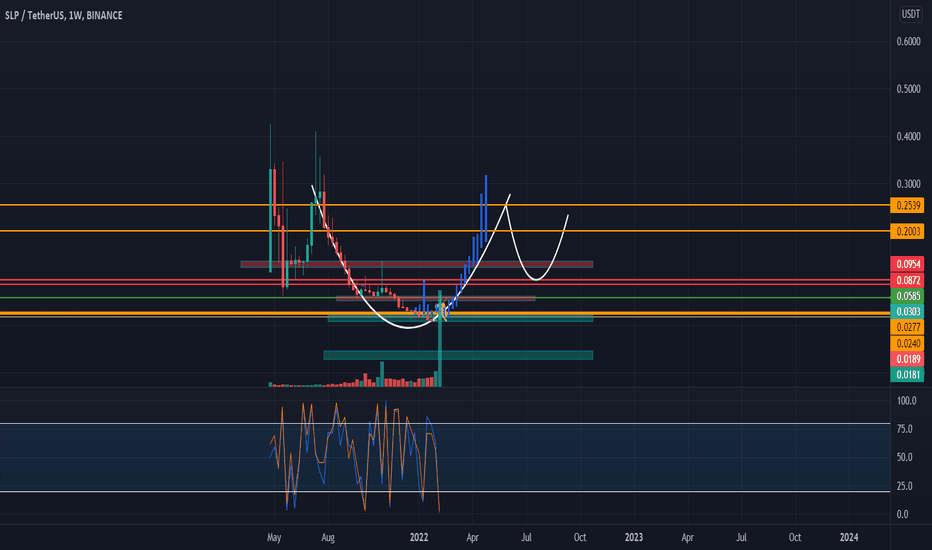Click the 0.3000 price axis tick
Image resolution: width=932 pixels, height=550 pixels.
point(908,184)
